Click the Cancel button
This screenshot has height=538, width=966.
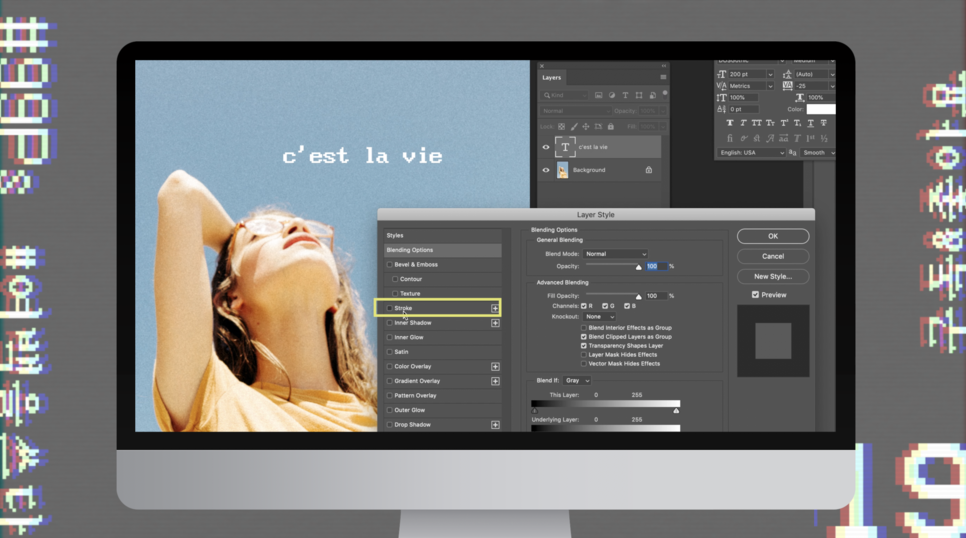click(773, 256)
